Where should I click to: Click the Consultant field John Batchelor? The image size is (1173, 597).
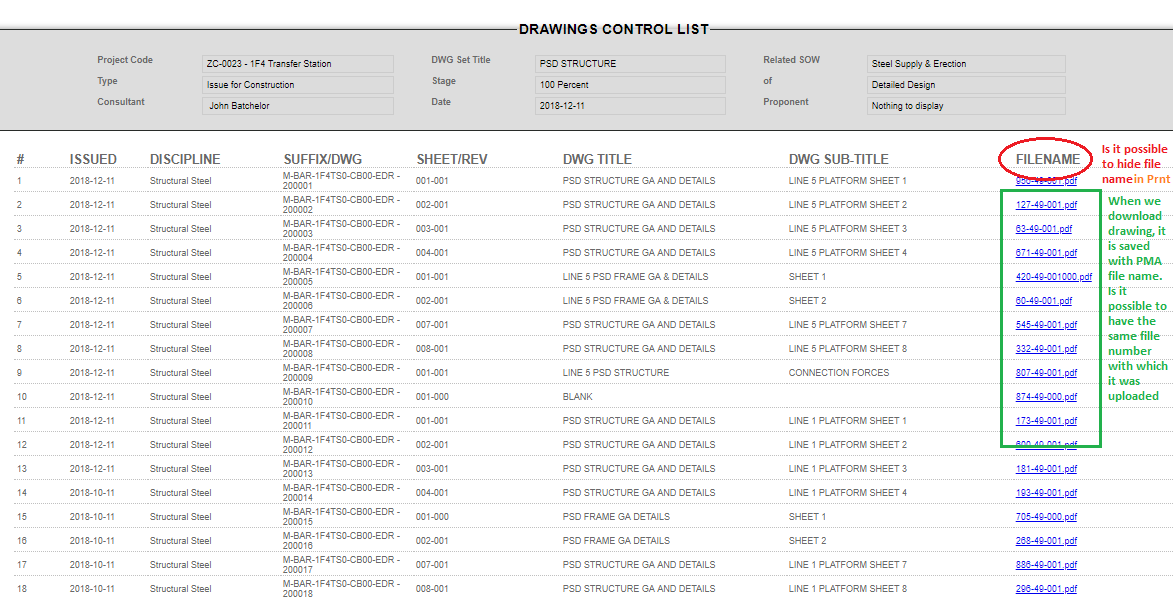(297, 106)
